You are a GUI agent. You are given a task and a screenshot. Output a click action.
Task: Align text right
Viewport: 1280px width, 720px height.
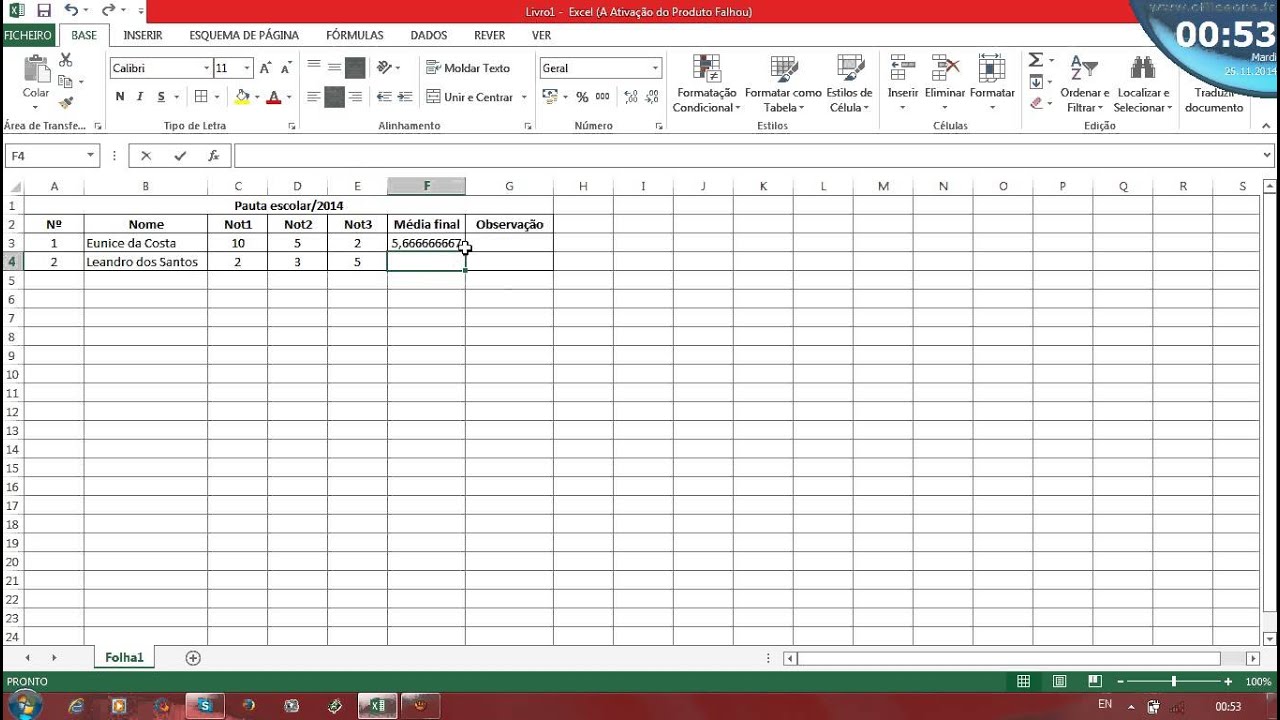355,97
